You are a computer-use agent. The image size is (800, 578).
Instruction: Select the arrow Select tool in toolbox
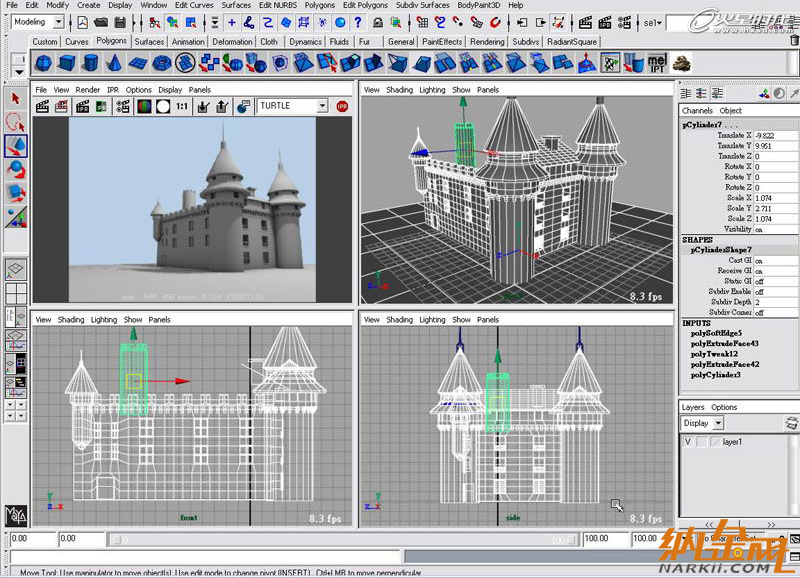[15, 98]
